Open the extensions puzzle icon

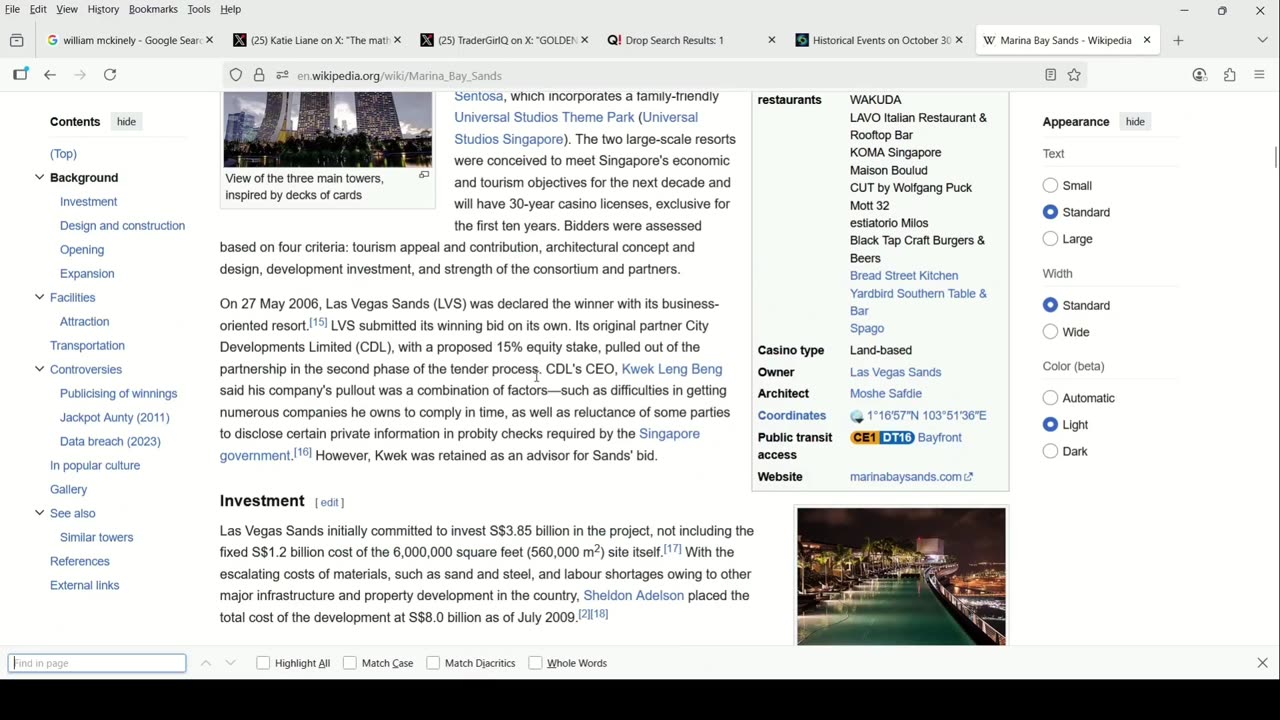[1230, 75]
